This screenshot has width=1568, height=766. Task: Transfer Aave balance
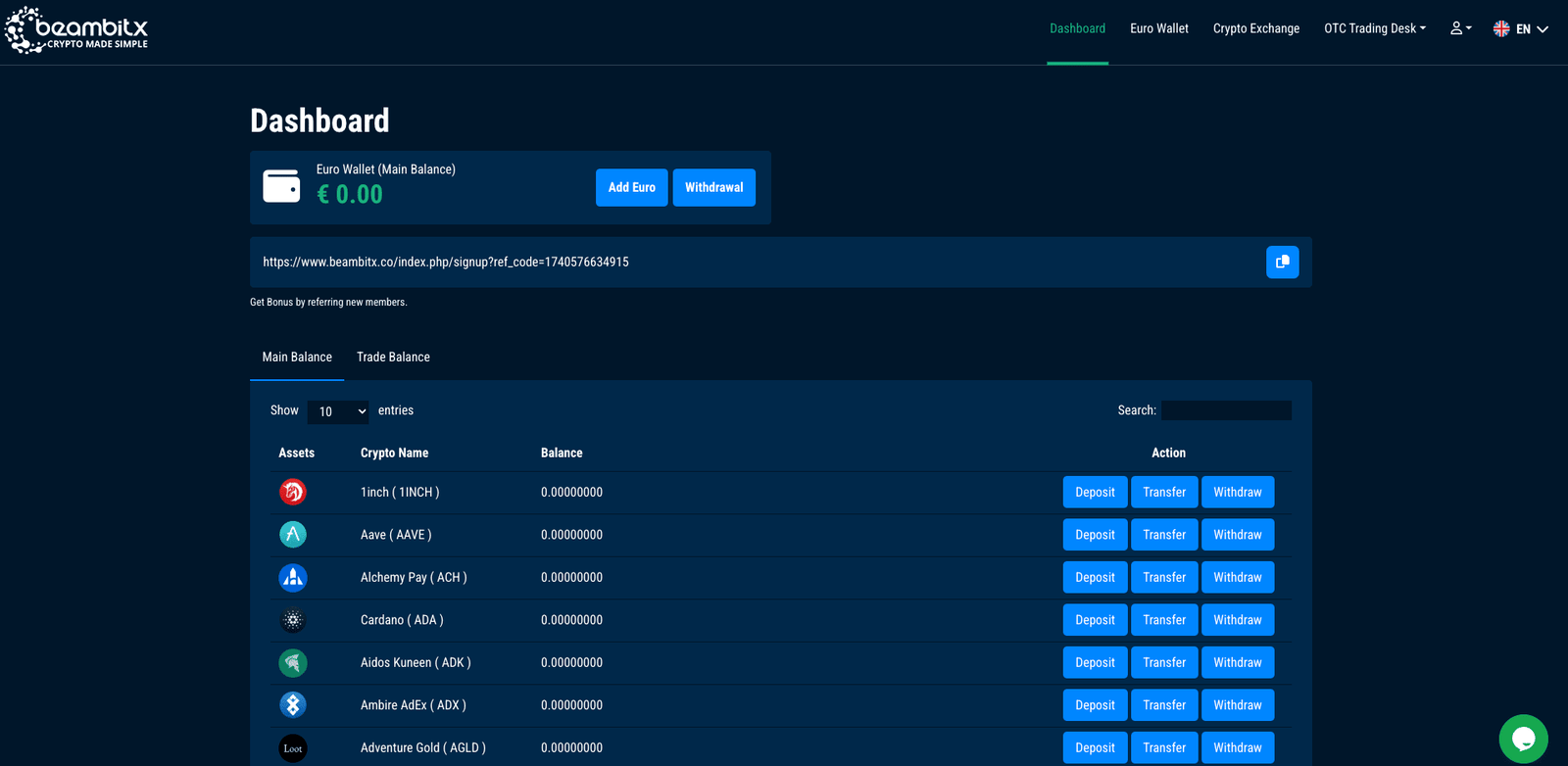point(1164,535)
